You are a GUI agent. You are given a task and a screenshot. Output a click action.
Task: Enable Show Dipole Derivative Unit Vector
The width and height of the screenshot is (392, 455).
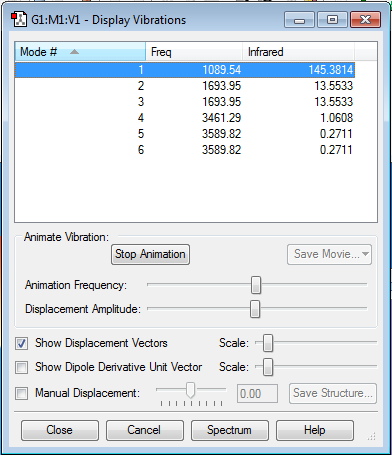pyautogui.click(x=22, y=367)
